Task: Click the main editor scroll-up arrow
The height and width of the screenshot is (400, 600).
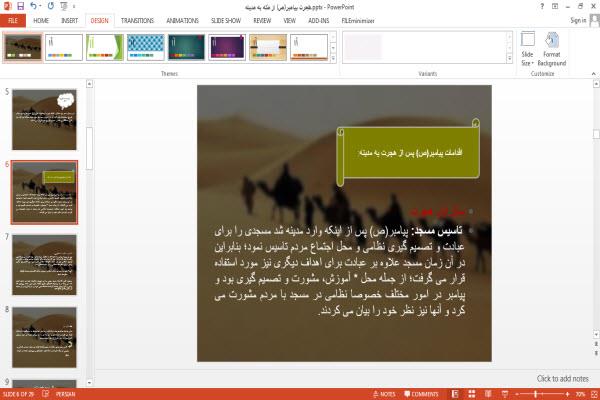Action: [x=596, y=84]
